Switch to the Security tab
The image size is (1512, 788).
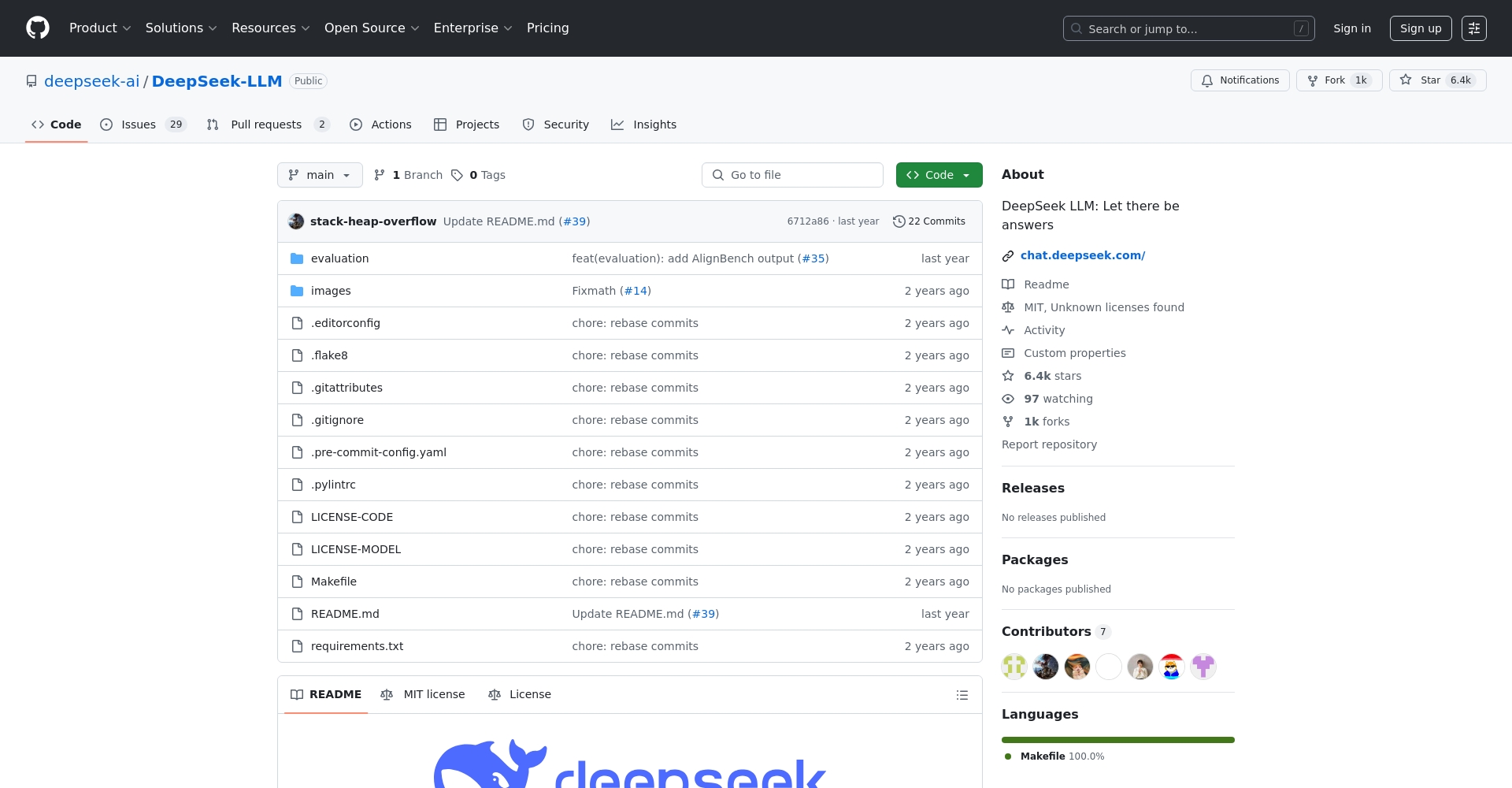(555, 125)
